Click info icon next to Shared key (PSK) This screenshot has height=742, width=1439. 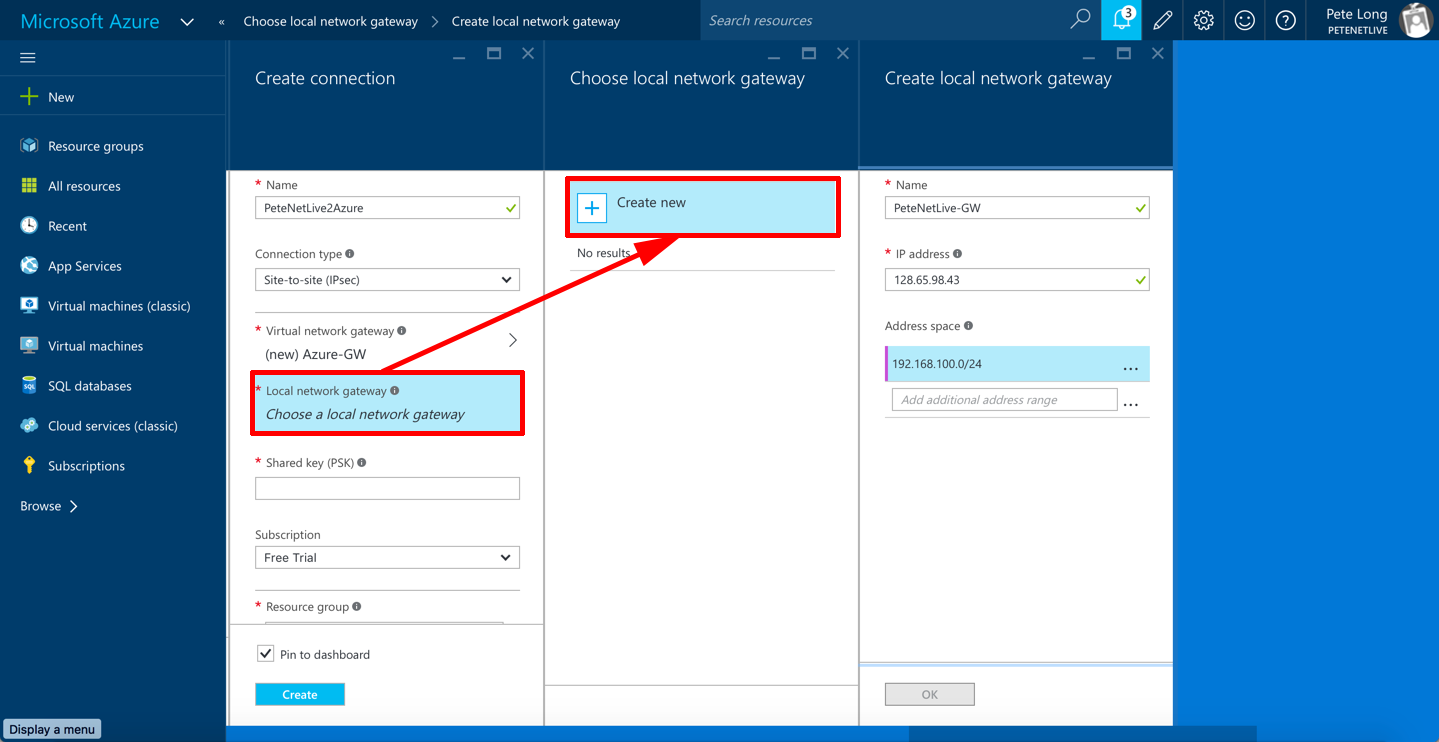(x=361, y=463)
